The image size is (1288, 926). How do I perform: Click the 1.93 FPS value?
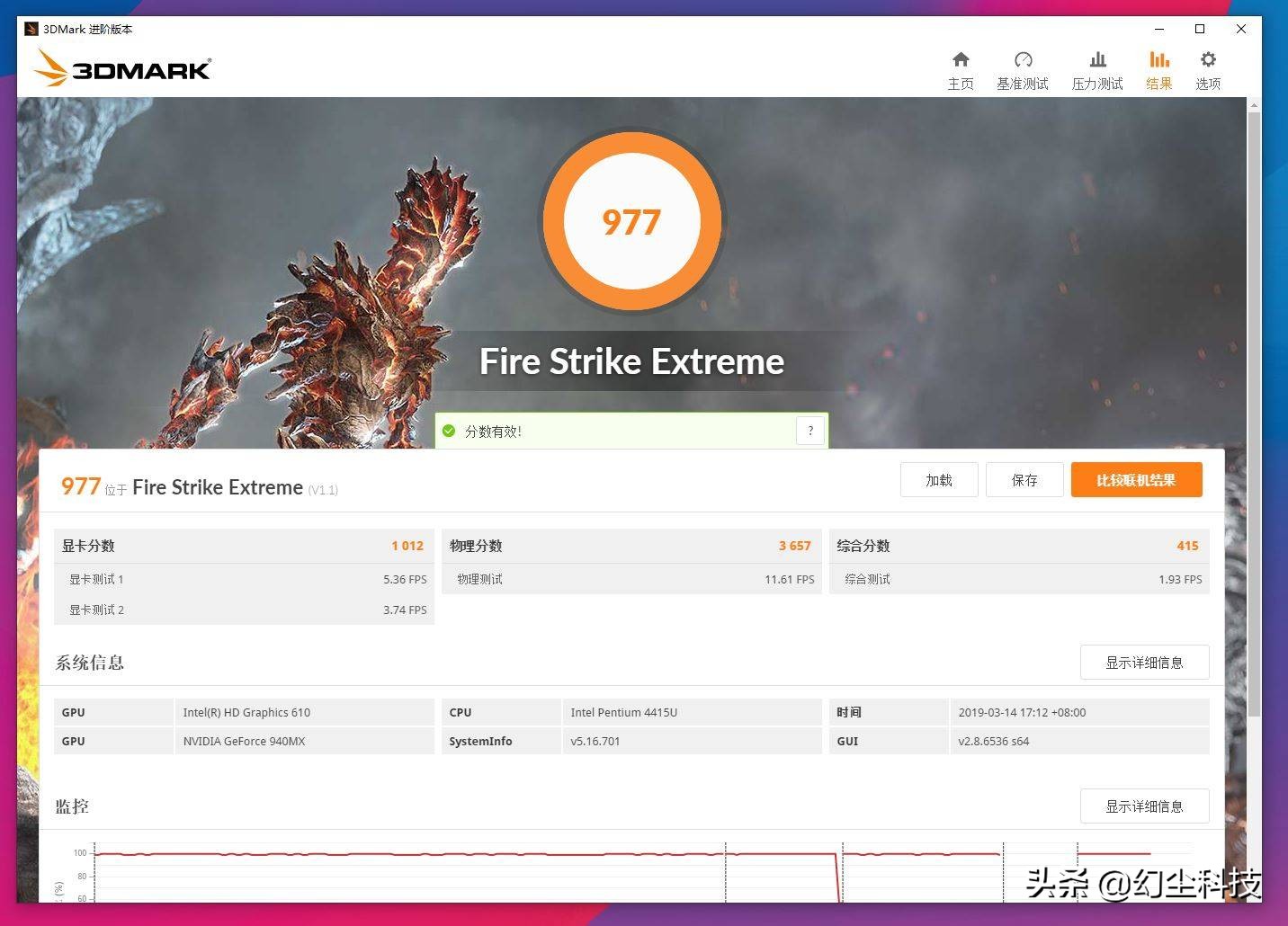(1180, 579)
